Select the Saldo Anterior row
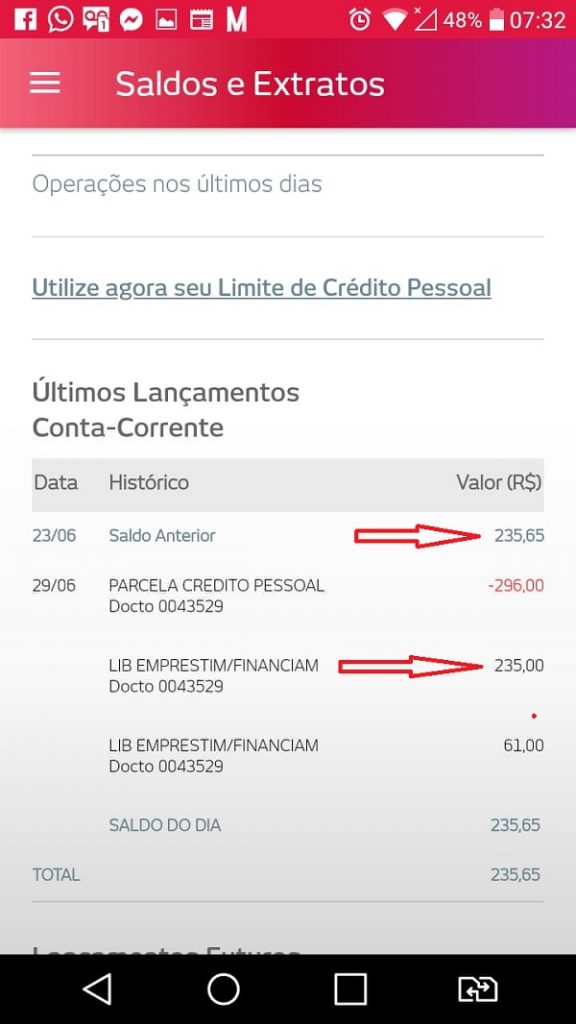Viewport: 576px width, 1024px height. coord(287,536)
